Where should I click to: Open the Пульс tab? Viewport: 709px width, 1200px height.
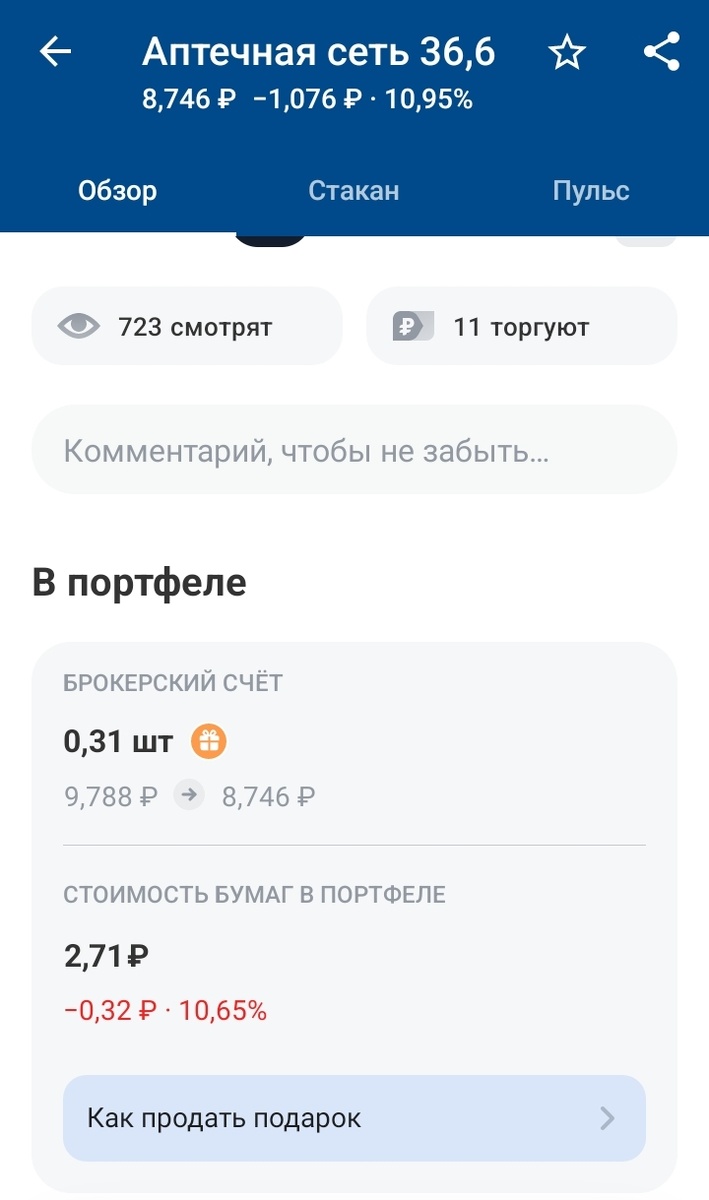pyautogui.click(x=592, y=190)
